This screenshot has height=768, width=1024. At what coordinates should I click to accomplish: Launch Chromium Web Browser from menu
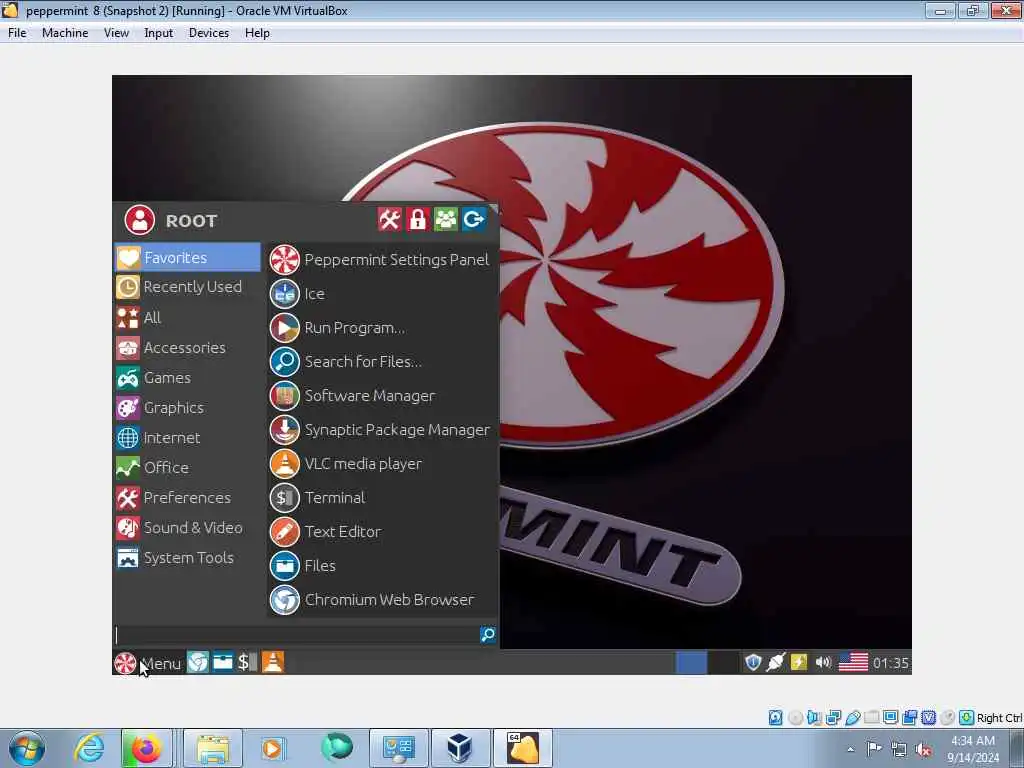(372, 600)
